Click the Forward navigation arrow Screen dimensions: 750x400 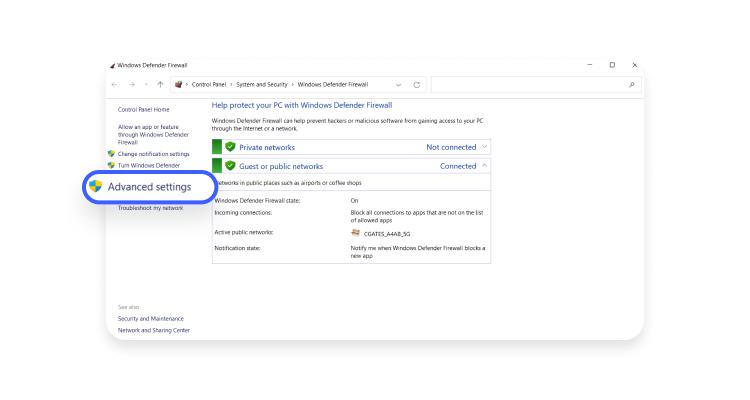(x=132, y=85)
